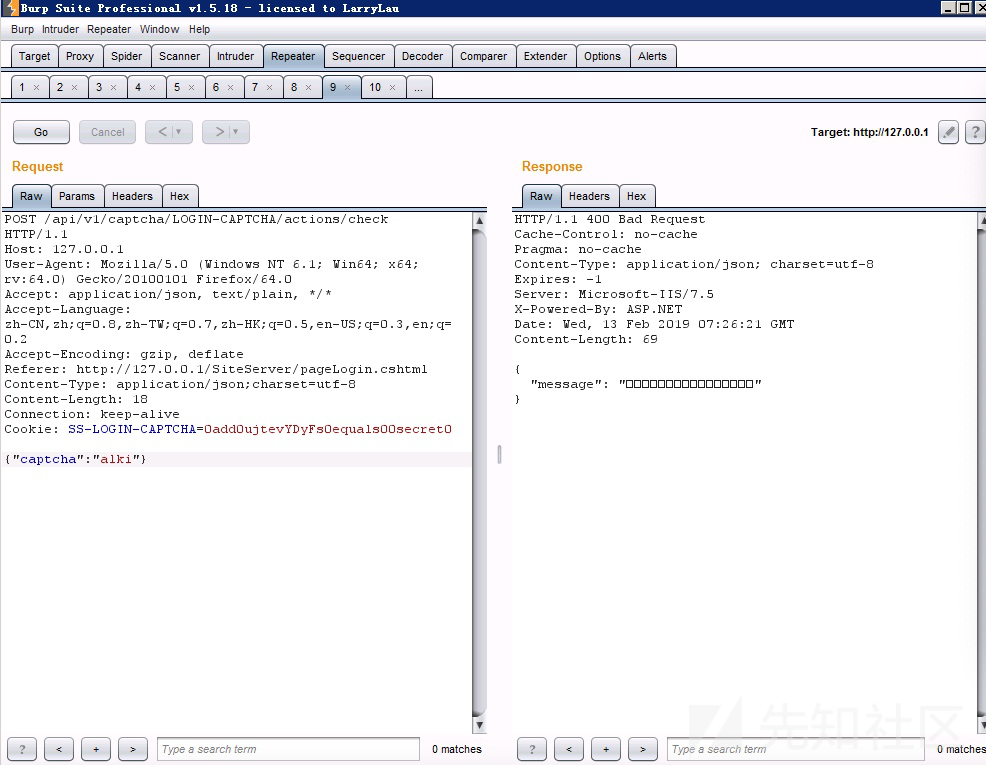Click response search help icon
Image resolution: width=986 pixels, height=765 pixels.
(532, 749)
